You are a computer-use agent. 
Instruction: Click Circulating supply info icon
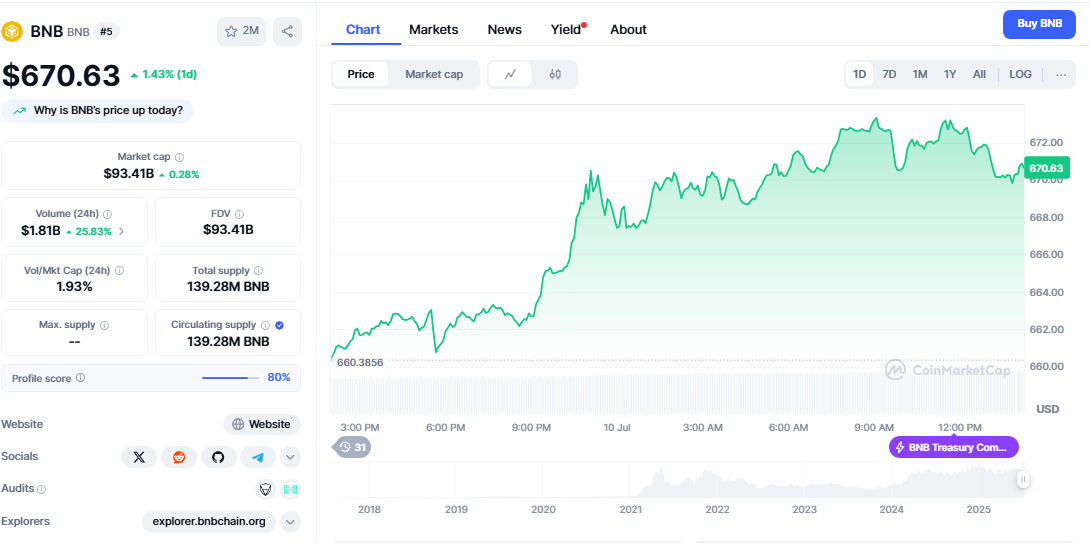(x=265, y=325)
